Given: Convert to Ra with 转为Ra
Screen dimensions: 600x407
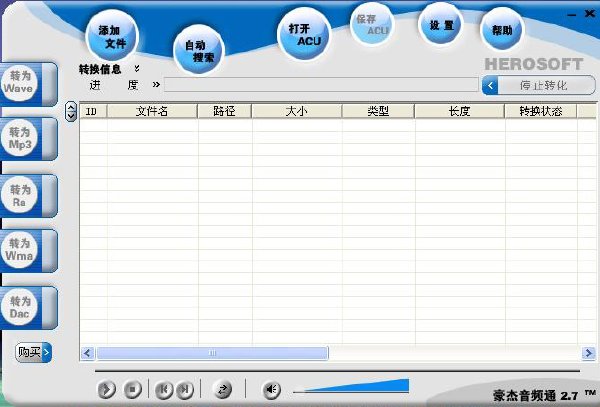Looking at the screenshot, I should [29, 196].
